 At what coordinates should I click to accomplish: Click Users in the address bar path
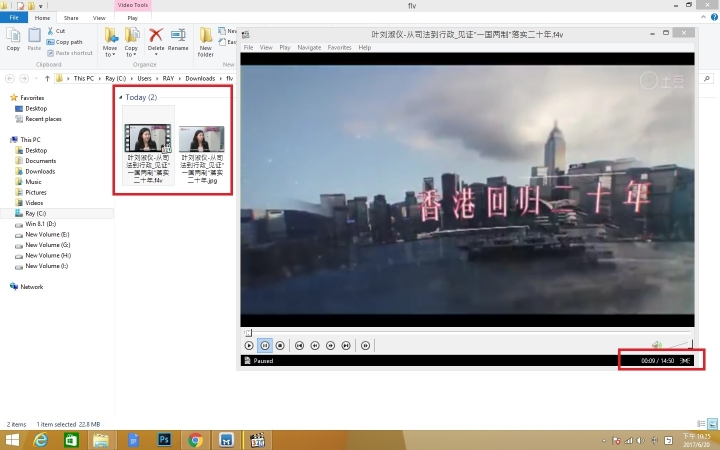tap(144, 79)
